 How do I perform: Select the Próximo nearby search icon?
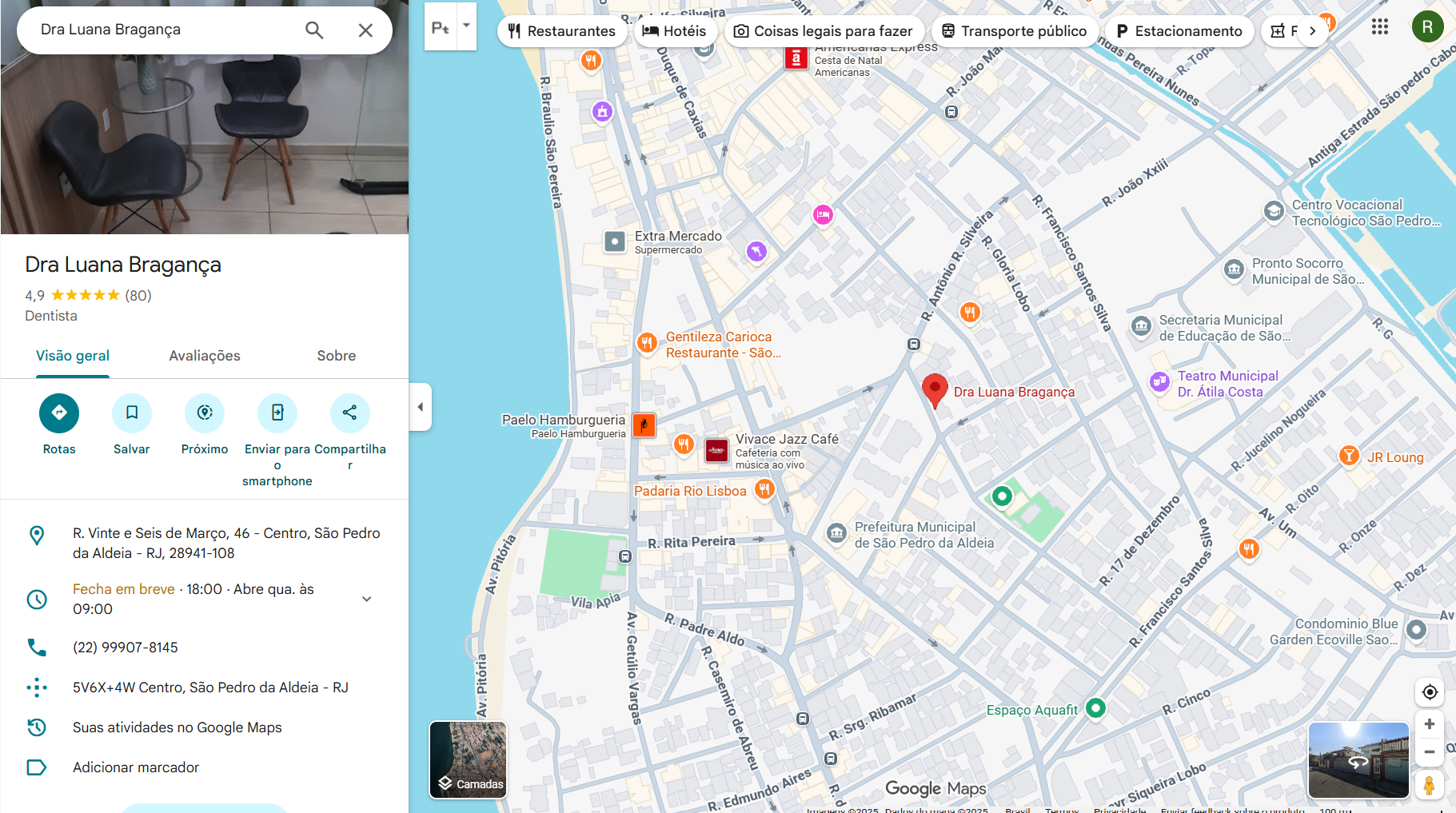pyautogui.click(x=204, y=412)
